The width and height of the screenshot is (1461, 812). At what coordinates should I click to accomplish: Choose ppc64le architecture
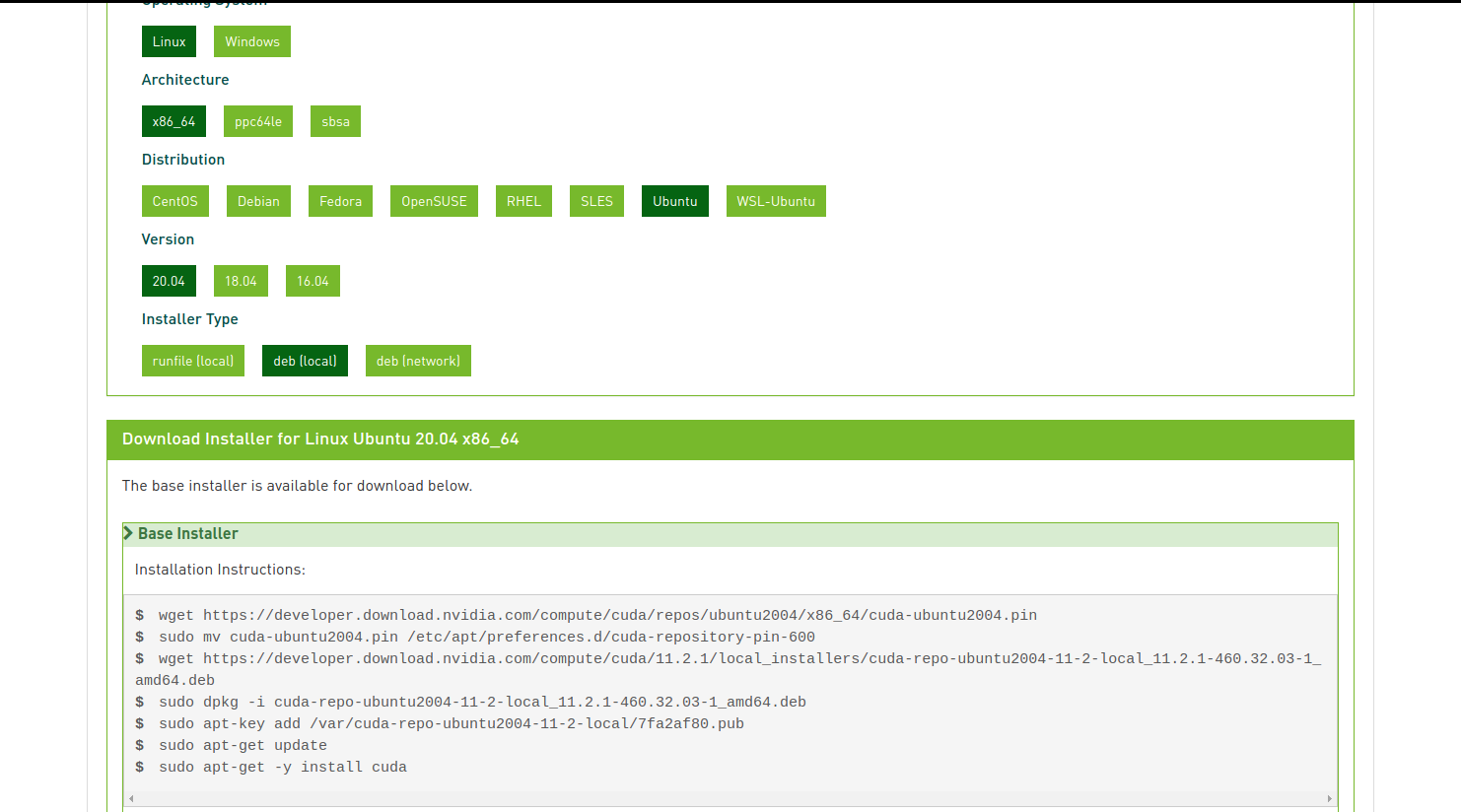point(258,121)
